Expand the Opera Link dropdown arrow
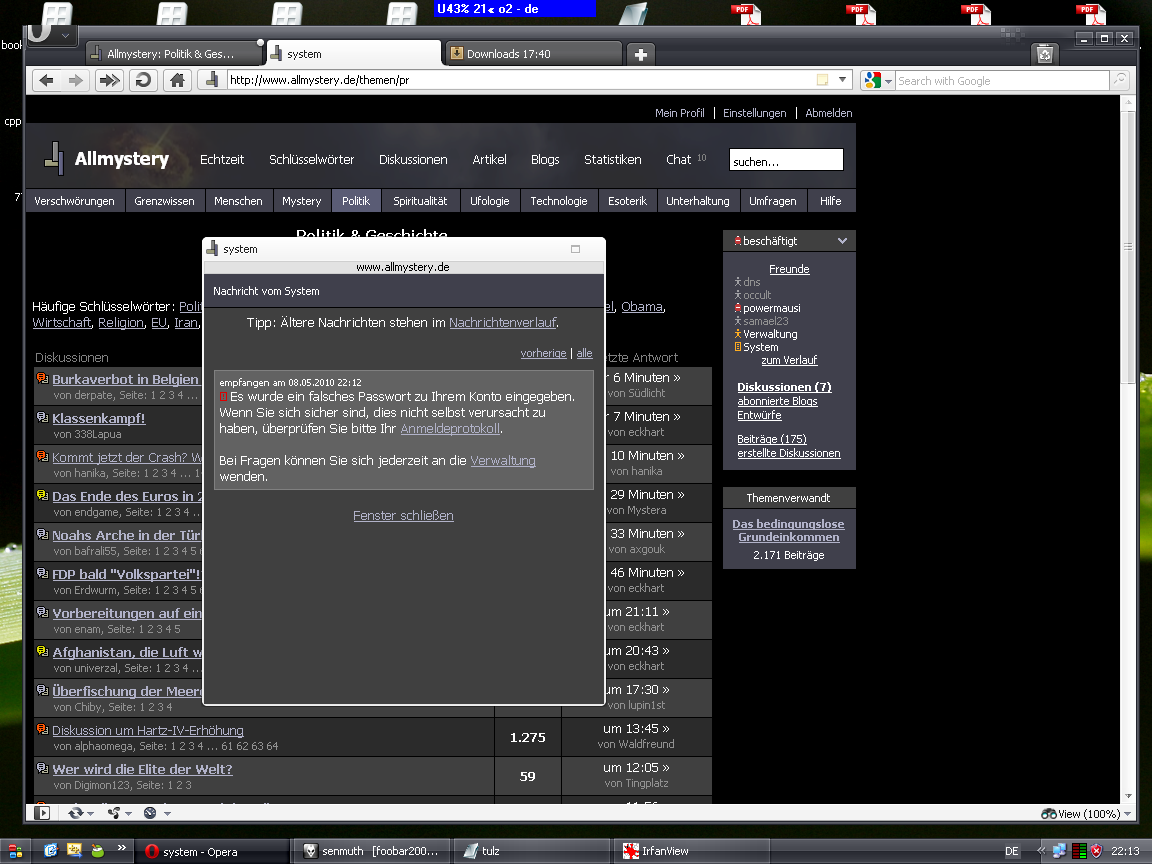 pos(91,813)
